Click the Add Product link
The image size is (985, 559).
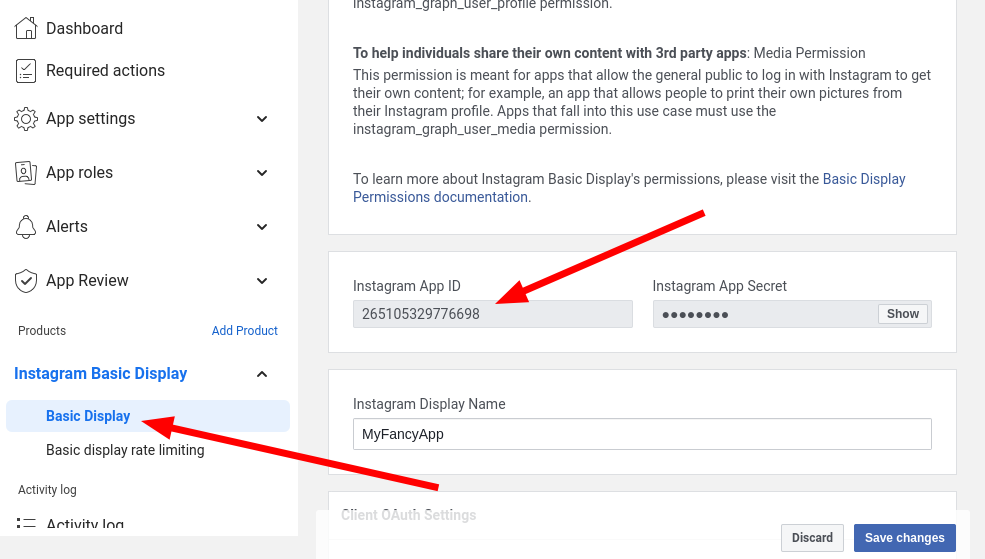(244, 331)
